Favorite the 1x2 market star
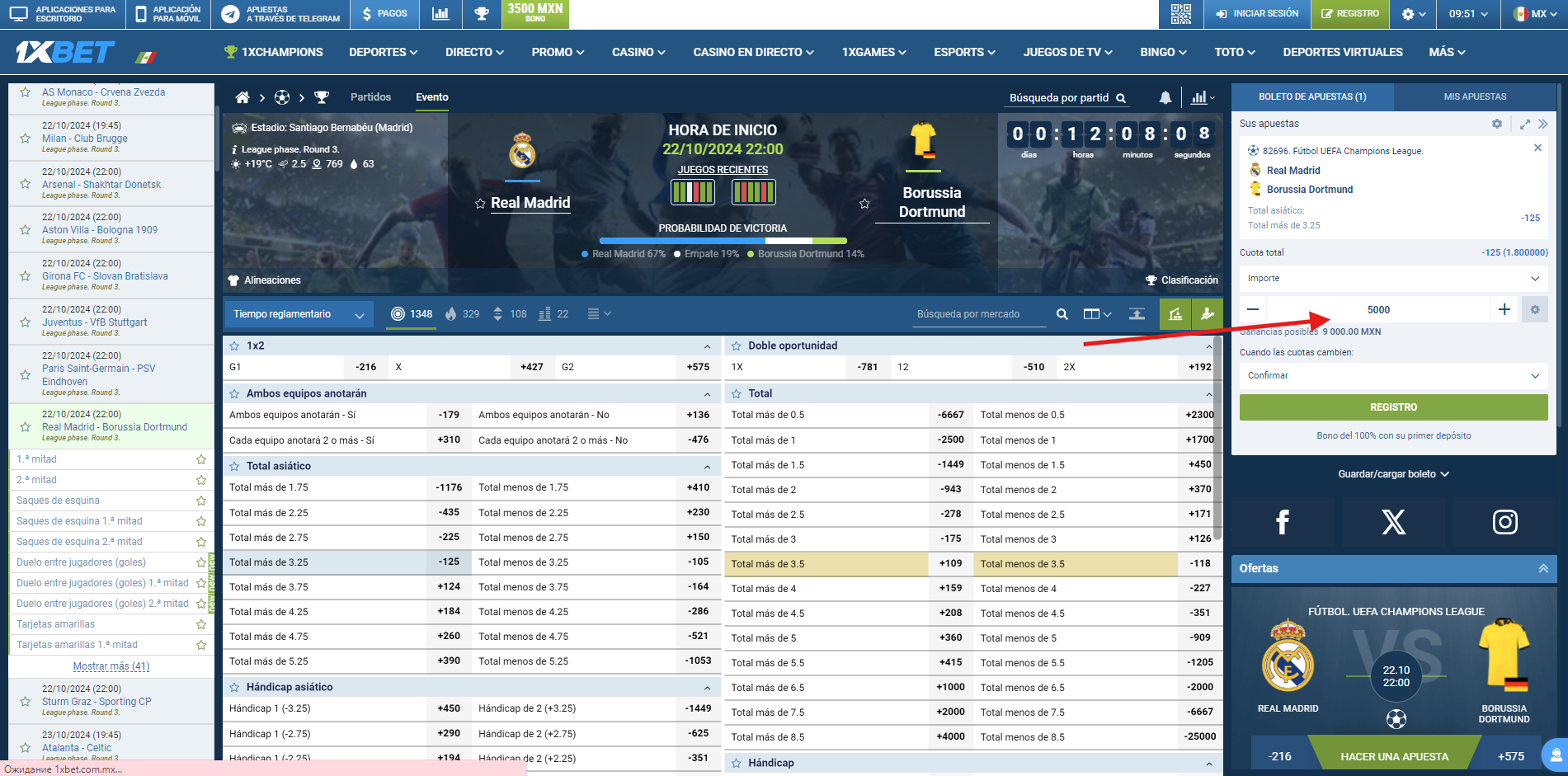The height and width of the screenshot is (776, 1568). coord(234,346)
